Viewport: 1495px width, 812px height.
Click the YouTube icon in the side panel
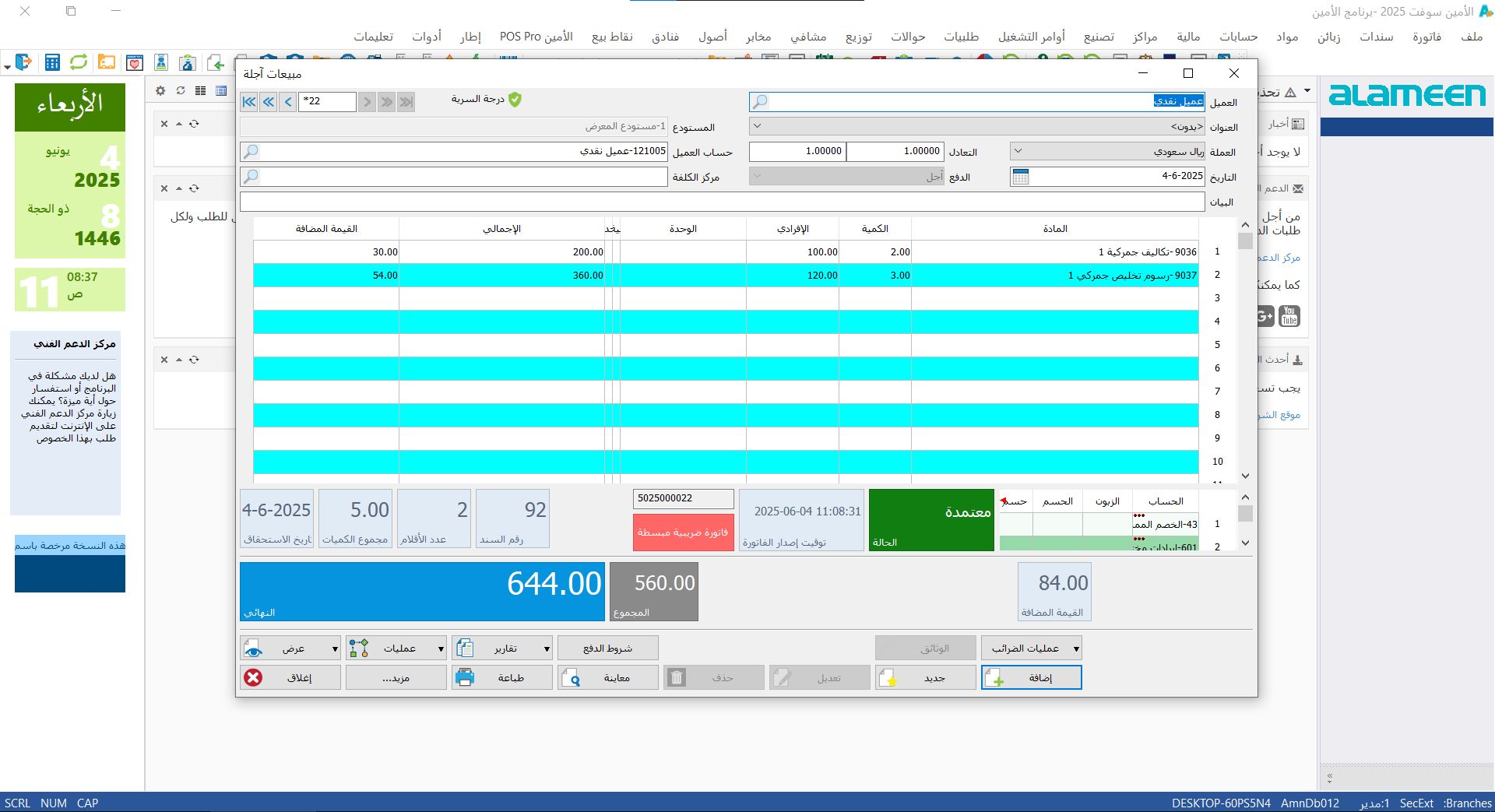(1289, 316)
